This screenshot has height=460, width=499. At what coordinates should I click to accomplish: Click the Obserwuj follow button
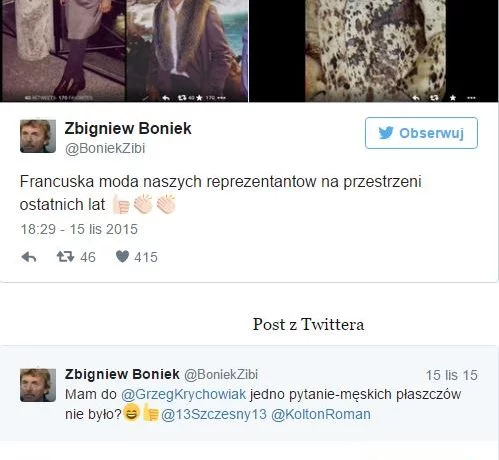pyautogui.click(x=421, y=133)
